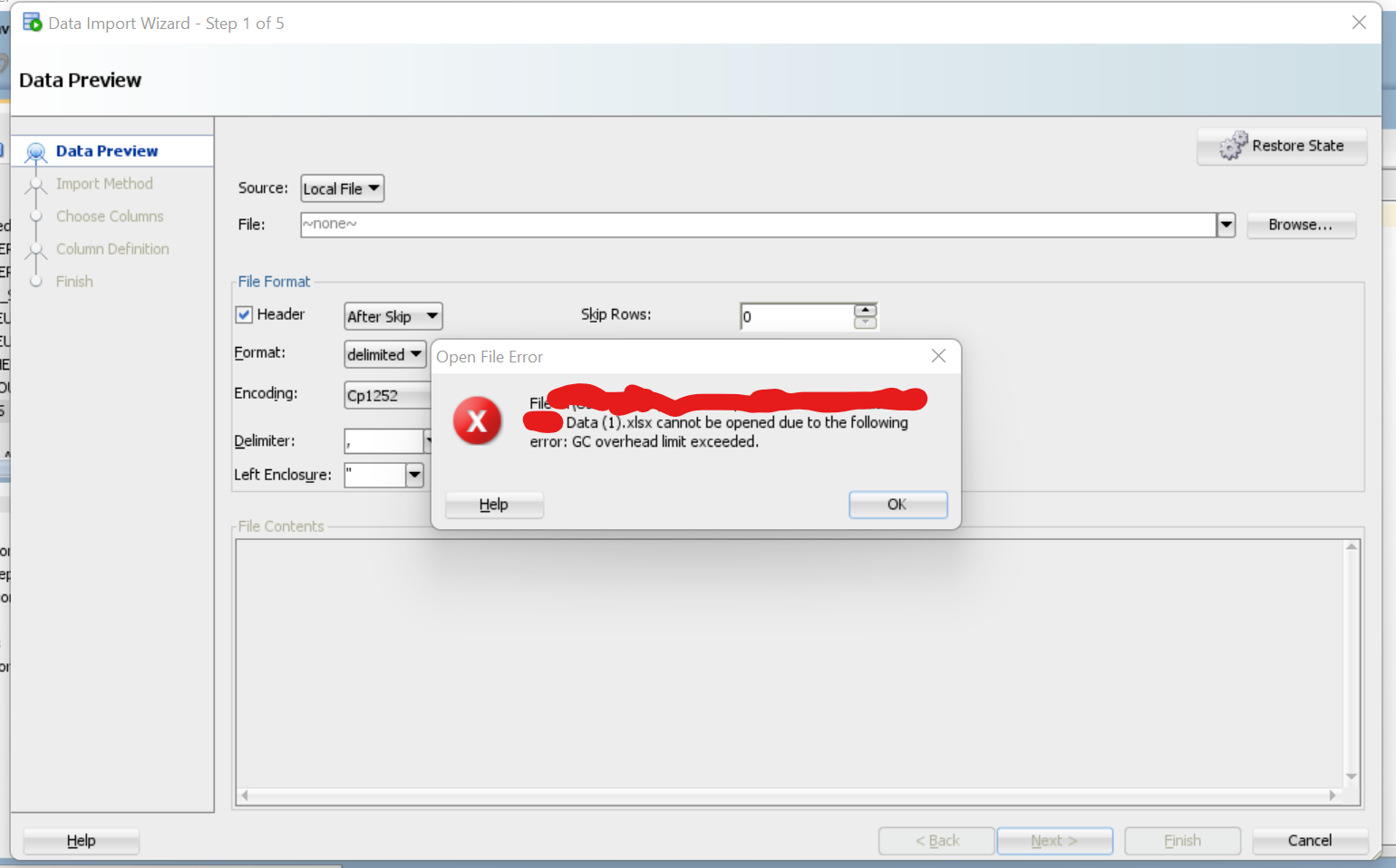
Task: Click Help in the error dialog
Action: click(494, 505)
